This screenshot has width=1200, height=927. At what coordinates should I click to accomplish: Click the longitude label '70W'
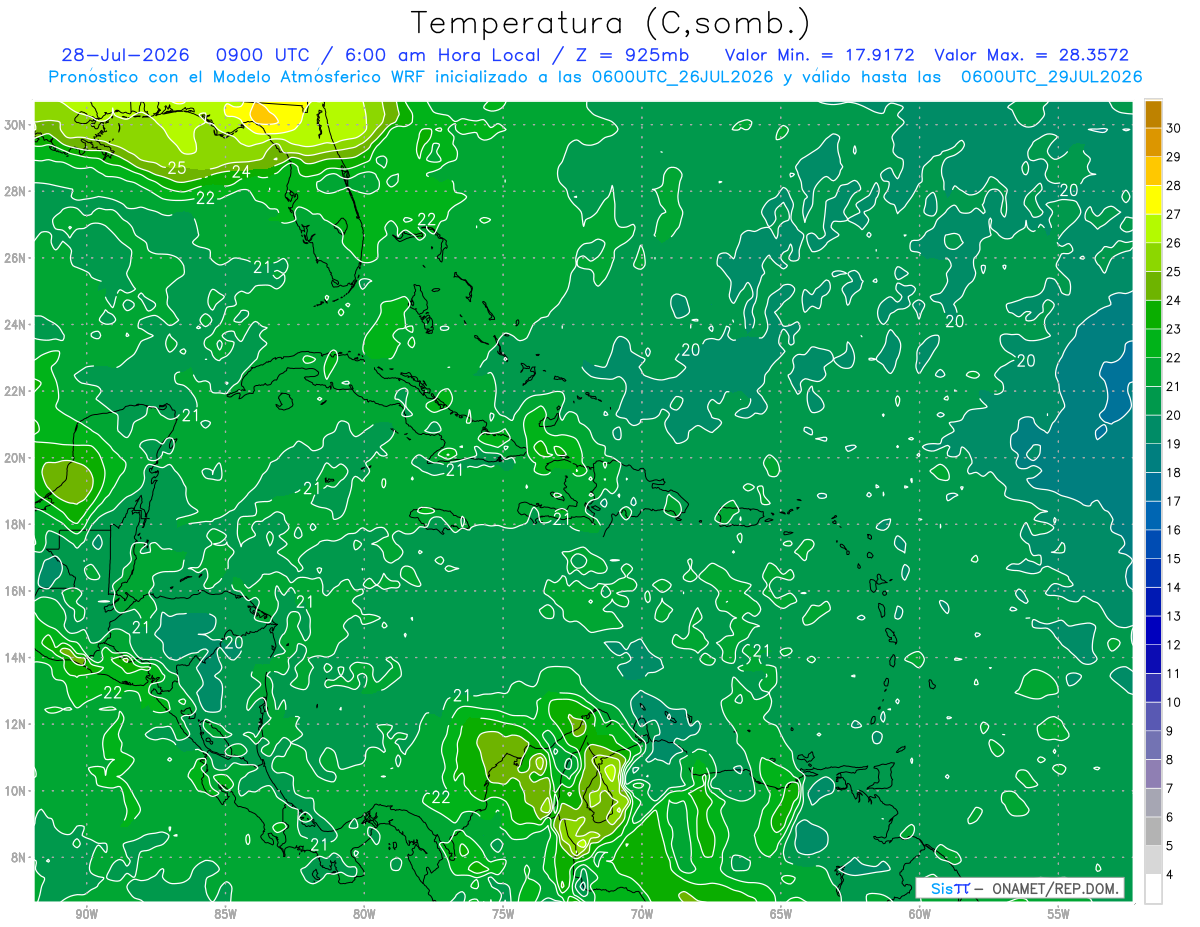click(x=642, y=914)
